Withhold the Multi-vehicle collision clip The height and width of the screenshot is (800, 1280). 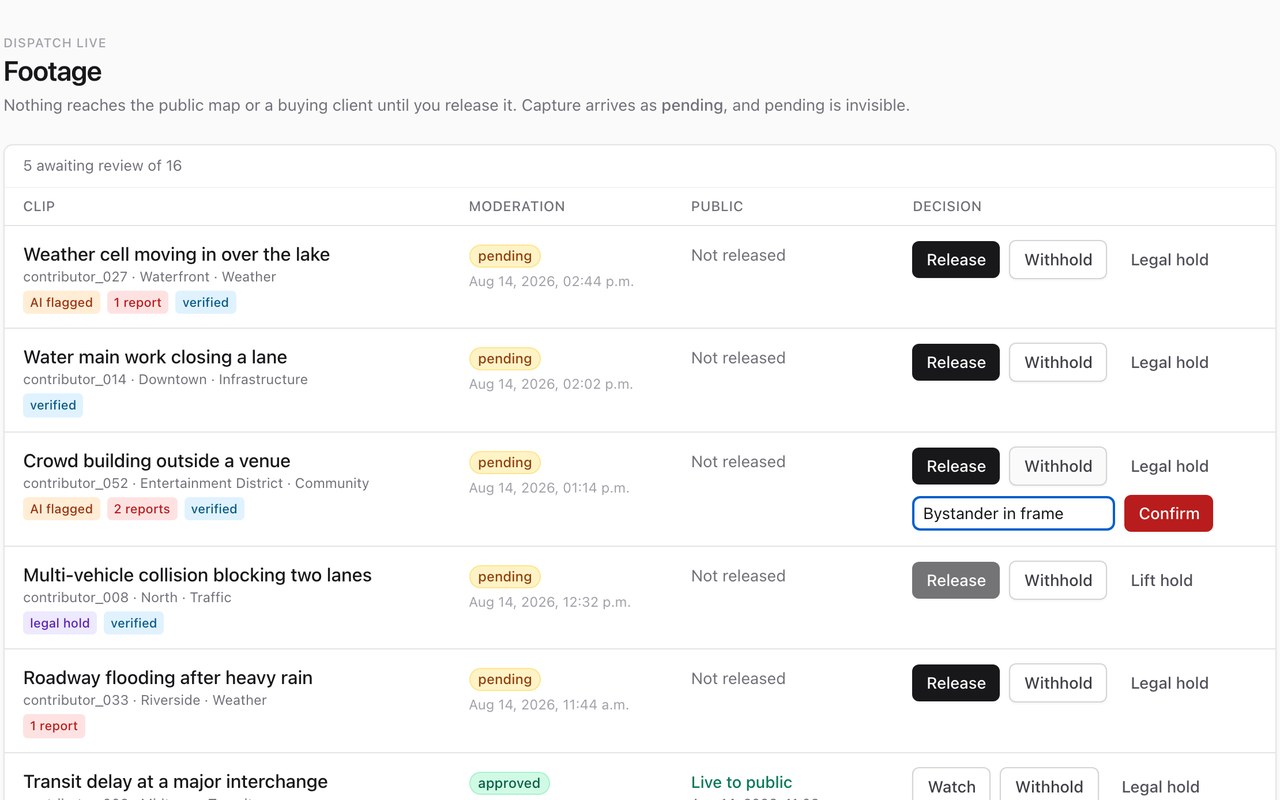[x=1058, y=580]
